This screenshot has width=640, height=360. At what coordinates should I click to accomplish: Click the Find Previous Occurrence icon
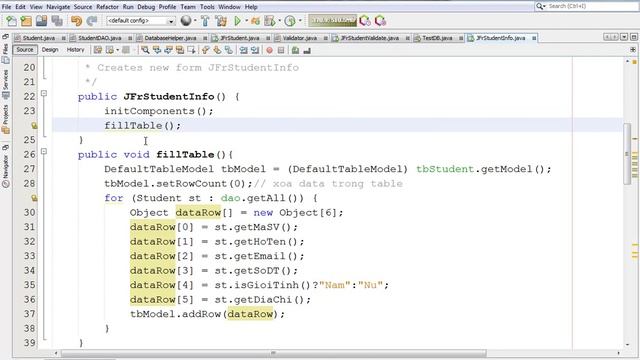tap(157, 50)
